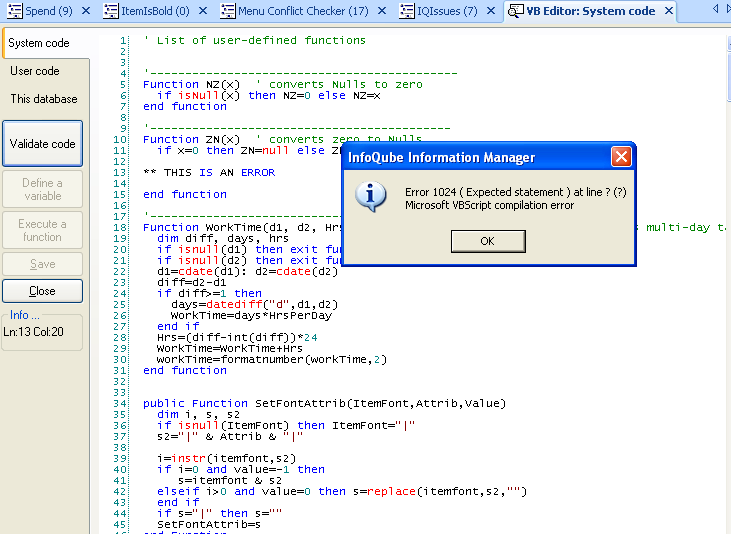Click 'SetFontAttrib=s' code line
Screen dimensions: 731x534
click(209, 525)
